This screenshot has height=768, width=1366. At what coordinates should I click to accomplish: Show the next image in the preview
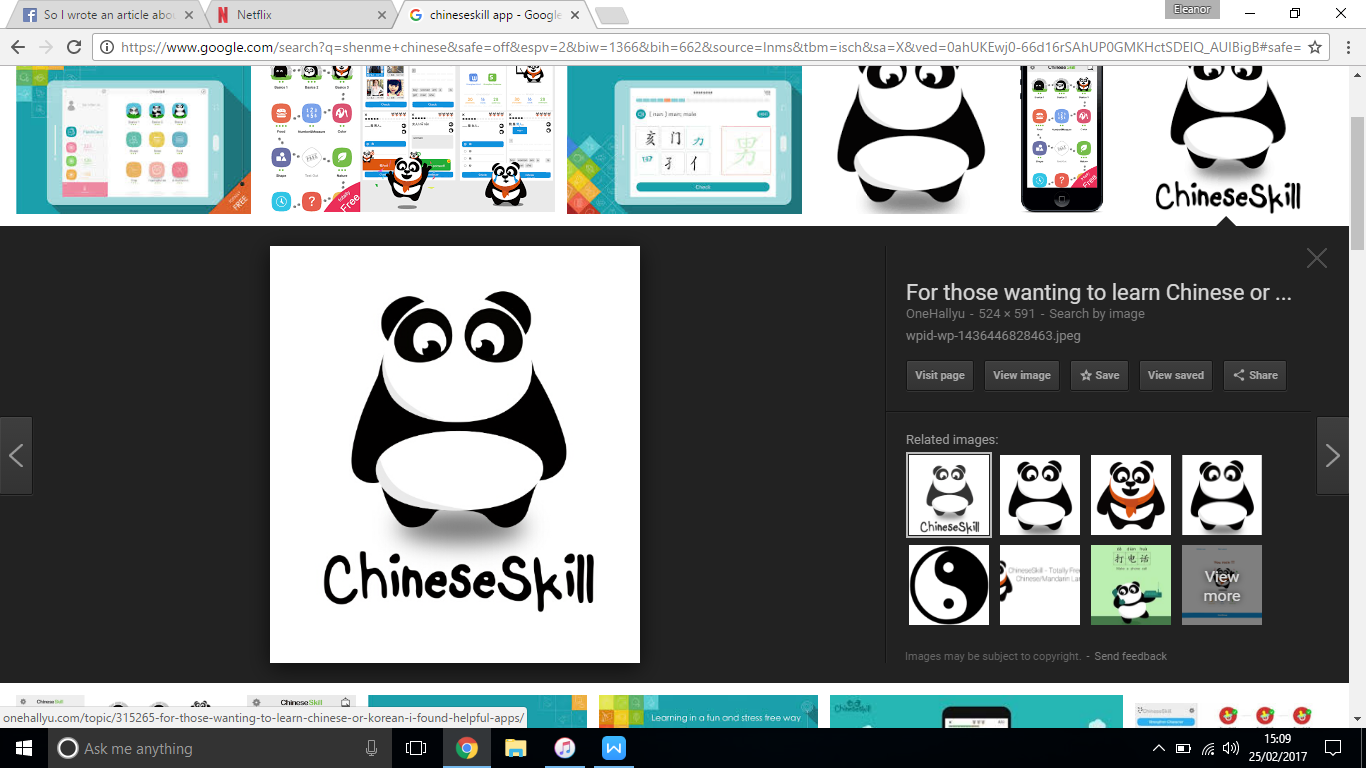pos(1333,456)
